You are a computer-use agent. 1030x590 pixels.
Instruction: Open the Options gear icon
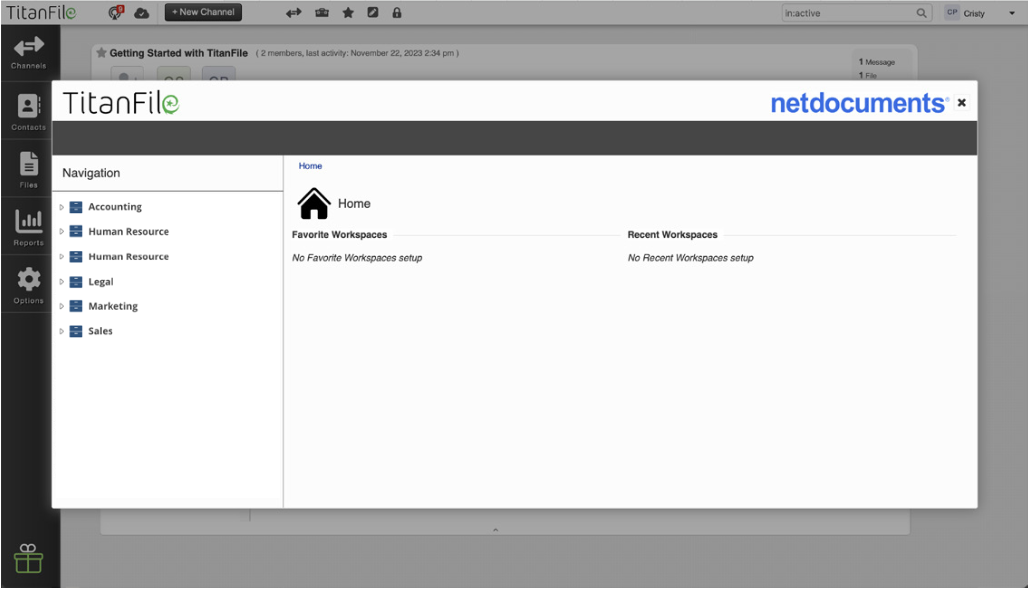point(28,285)
